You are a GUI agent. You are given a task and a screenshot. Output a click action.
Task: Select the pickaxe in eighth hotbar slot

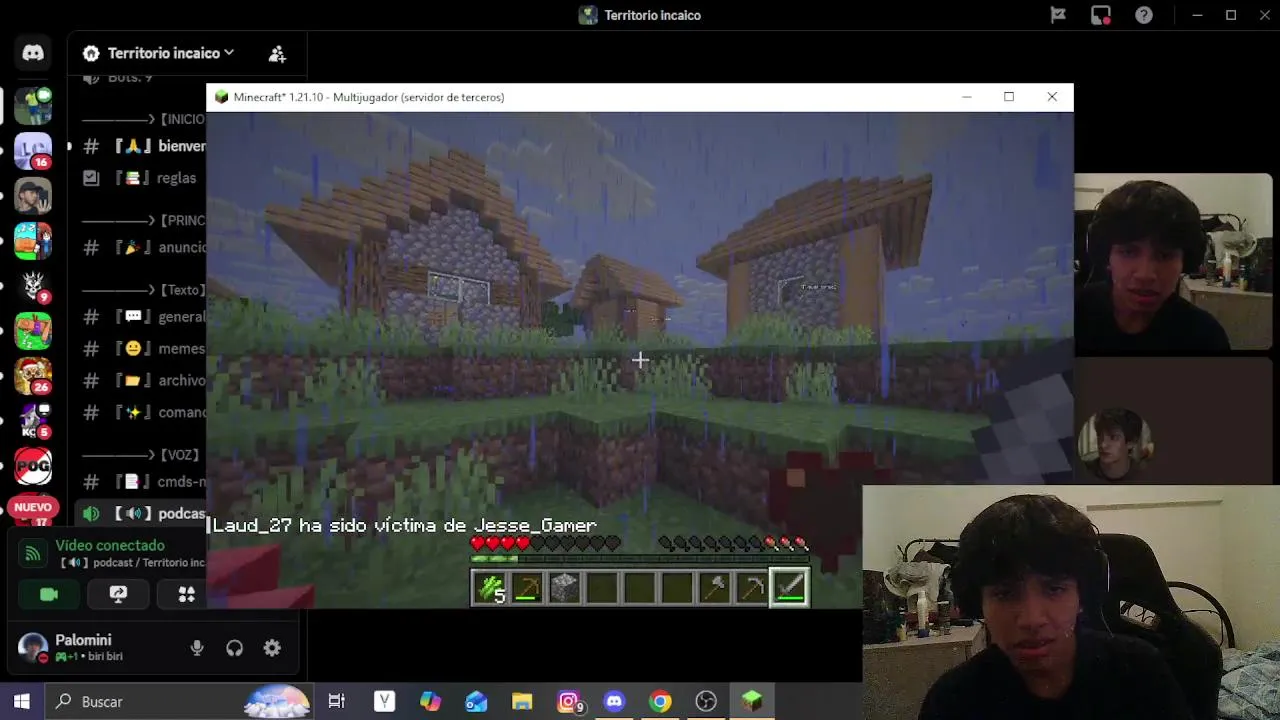[x=751, y=588]
